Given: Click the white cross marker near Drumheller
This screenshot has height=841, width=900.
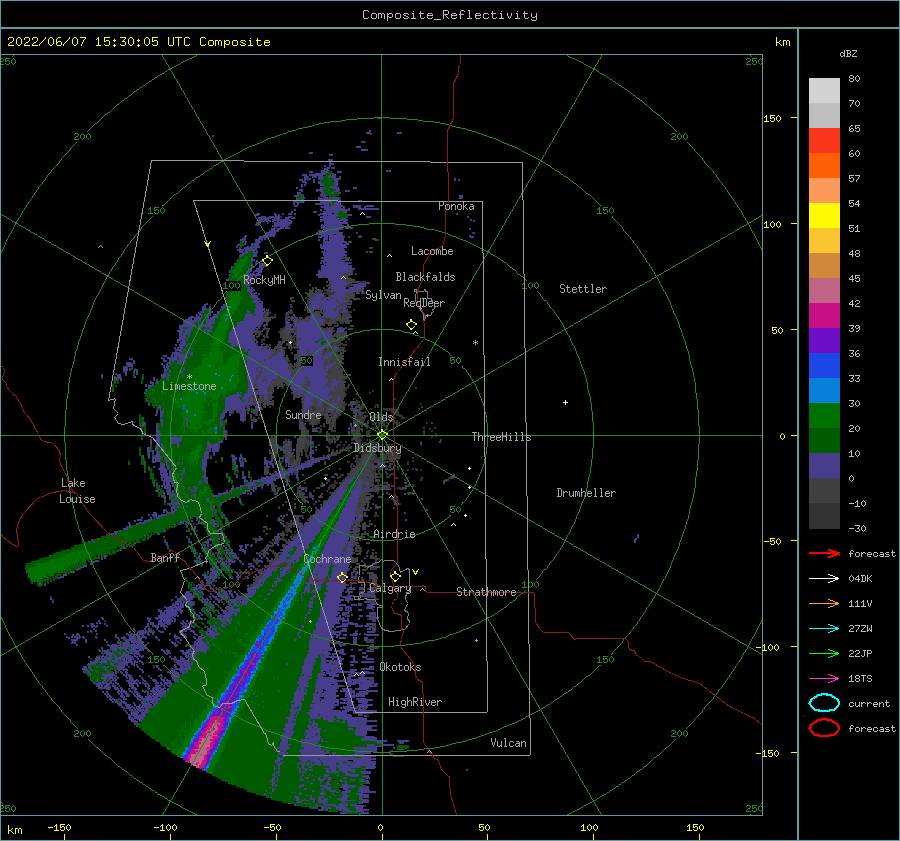Looking at the screenshot, I should [565, 402].
